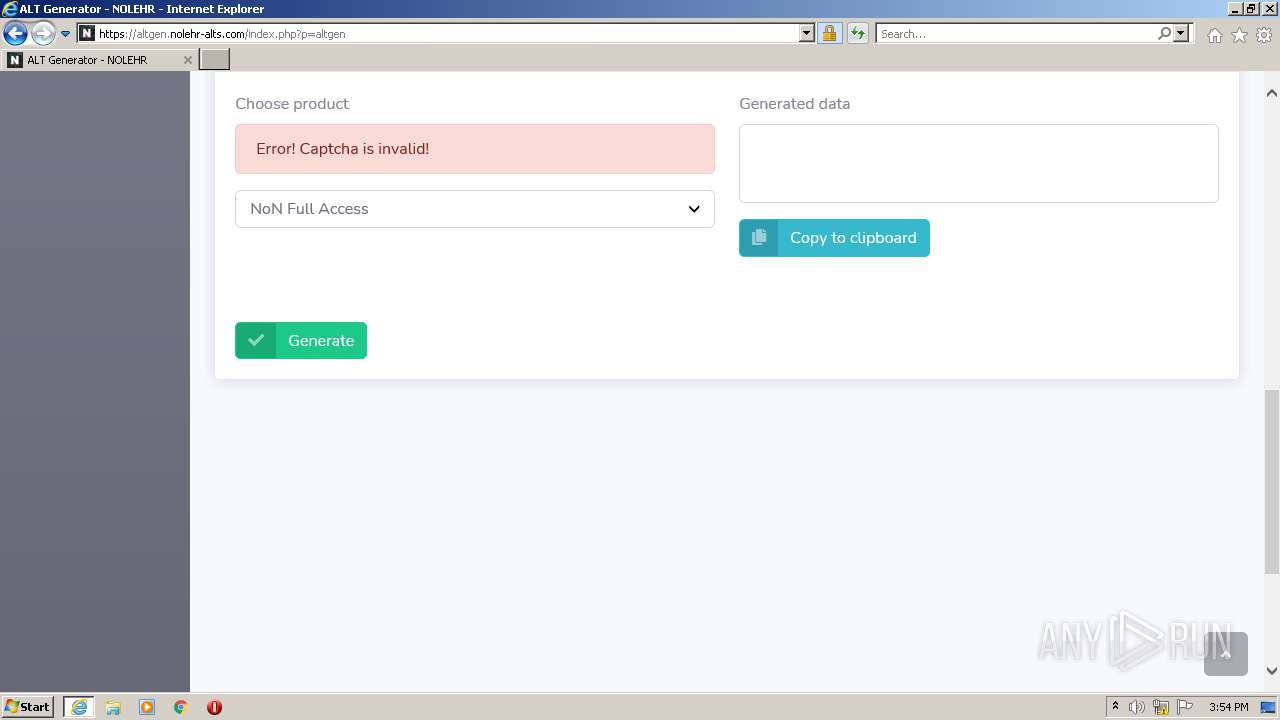1280x720 pixels.
Task: Click the volume speaker tray icon
Action: (1137, 707)
